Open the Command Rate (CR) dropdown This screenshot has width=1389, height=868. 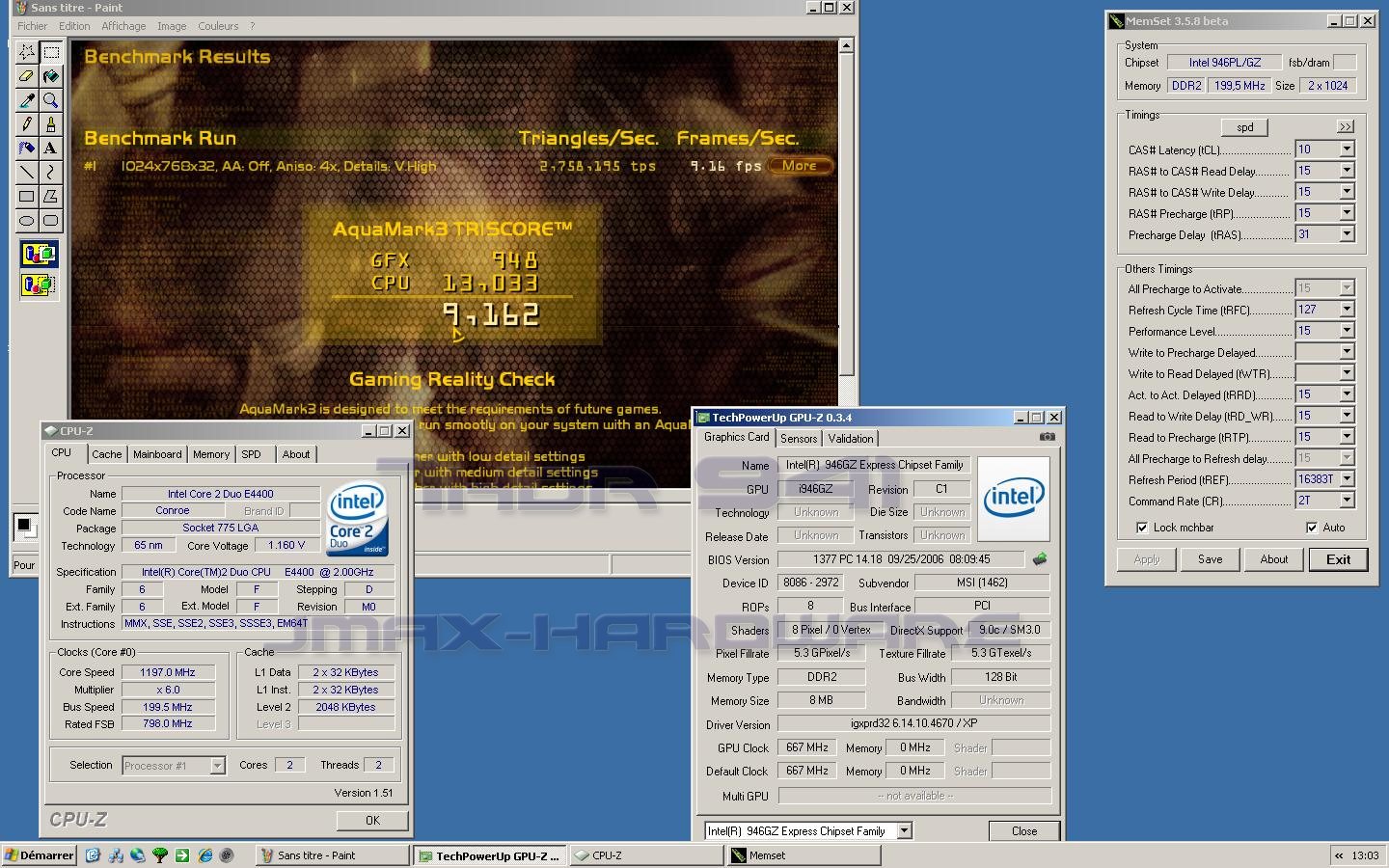(x=1347, y=501)
